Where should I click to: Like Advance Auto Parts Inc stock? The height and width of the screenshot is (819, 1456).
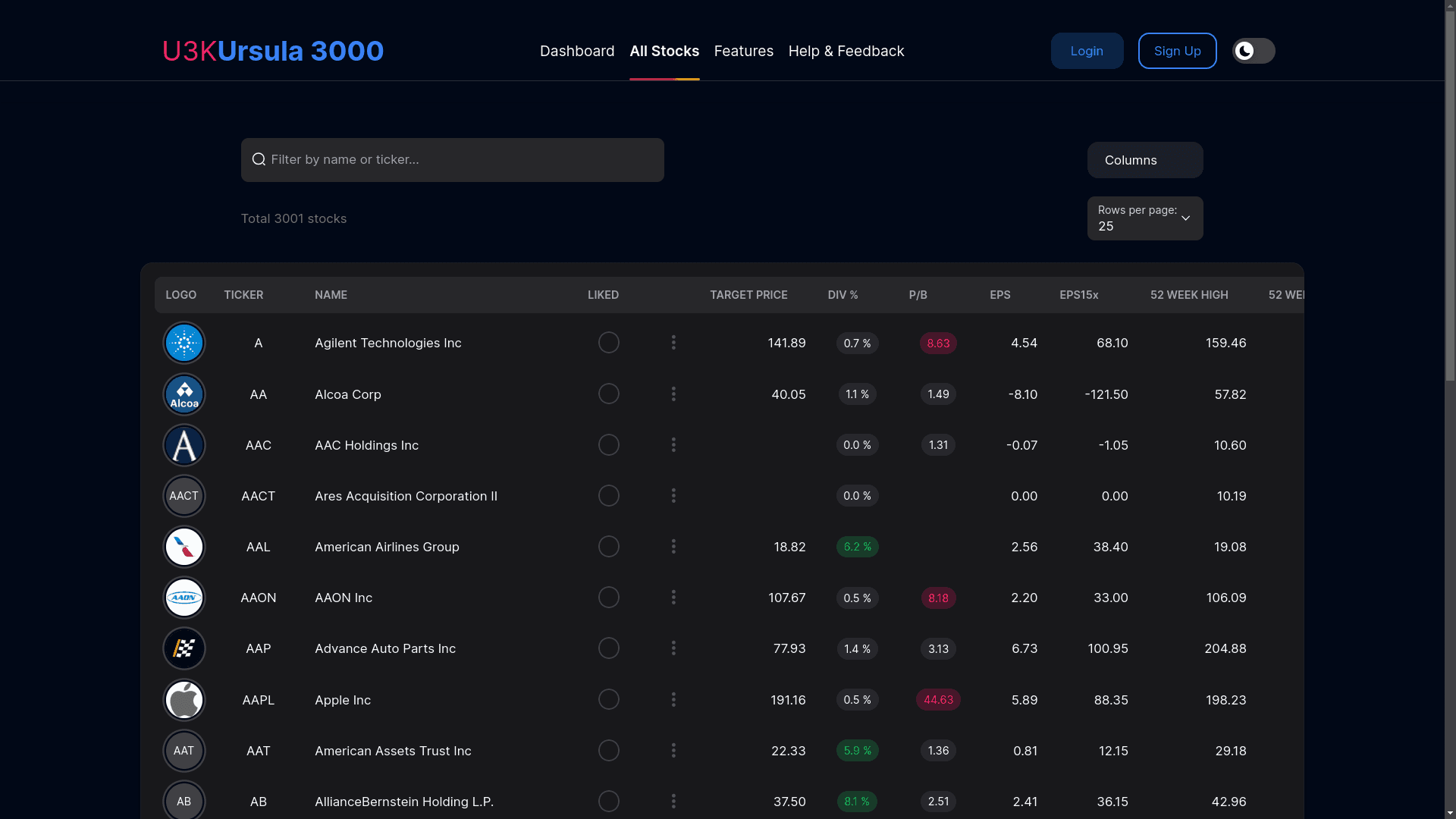click(x=609, y=648)
